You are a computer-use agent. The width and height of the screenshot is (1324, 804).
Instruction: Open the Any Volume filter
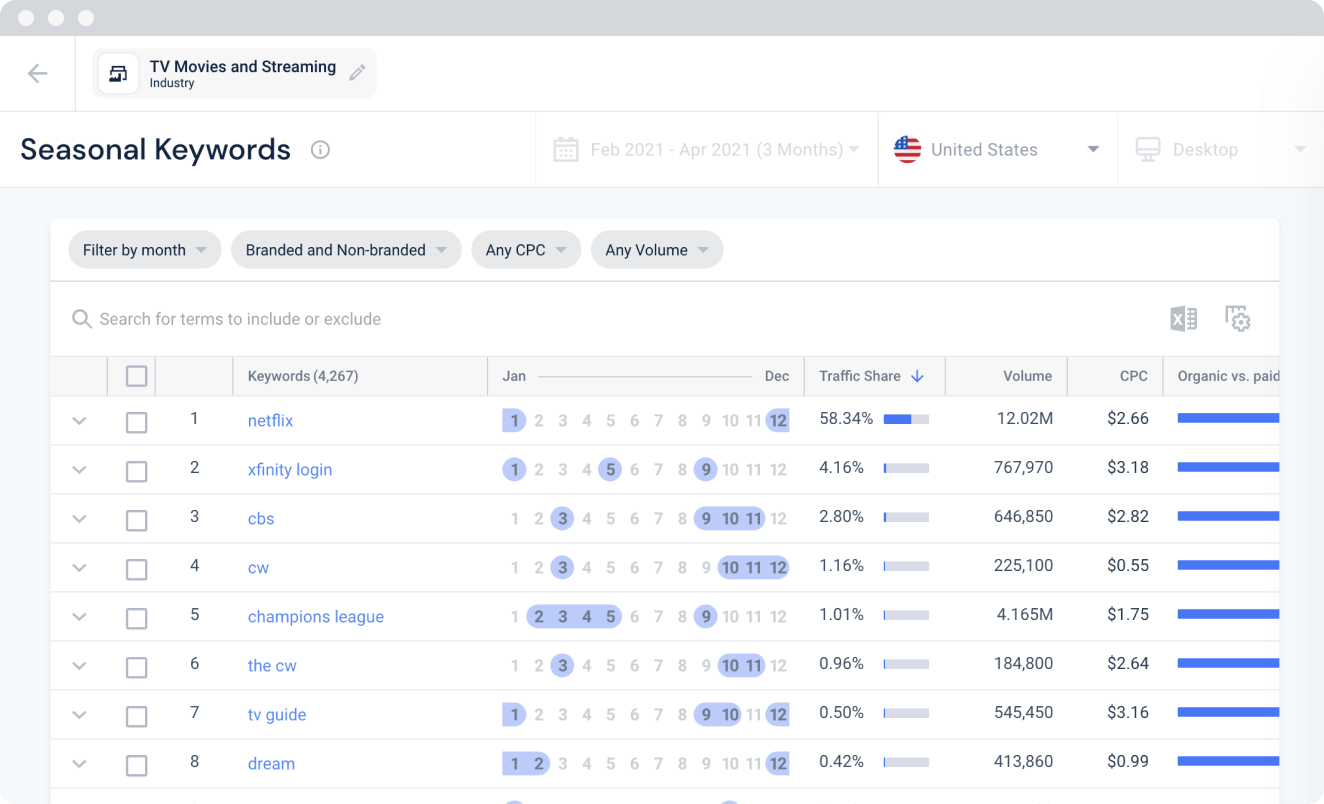[657, 250]
